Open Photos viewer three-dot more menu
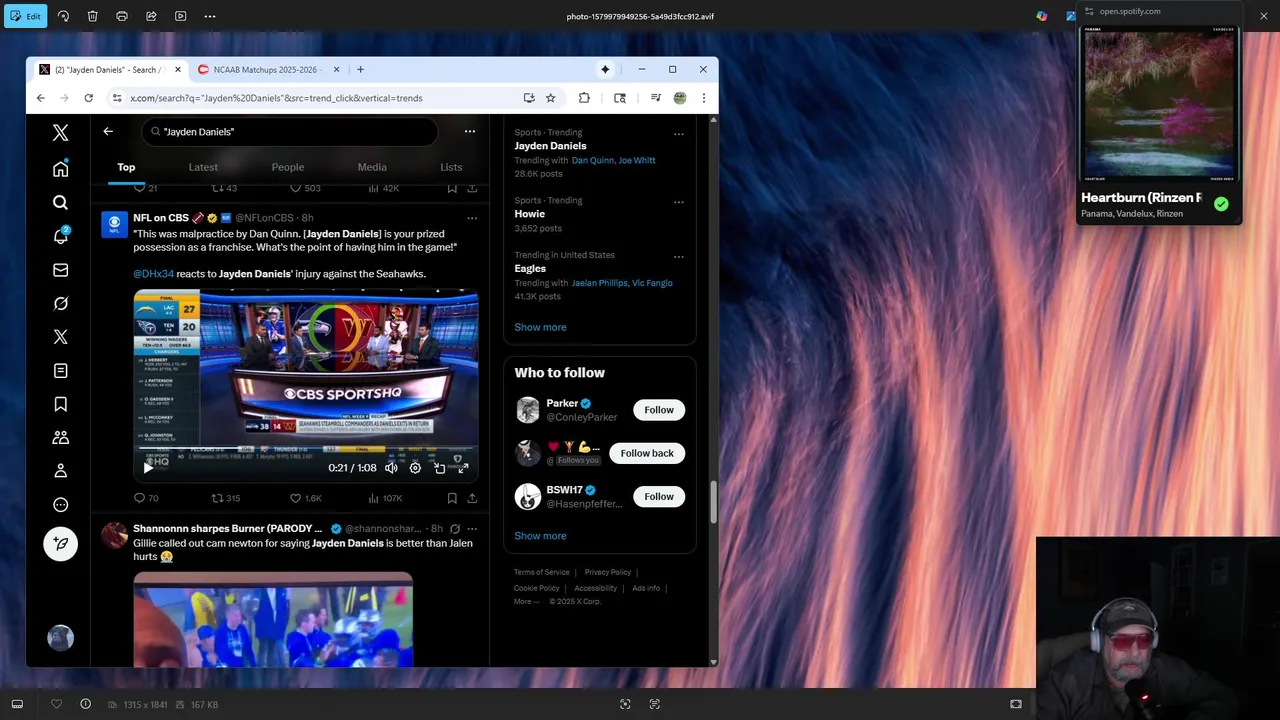 tap(210, 16)
